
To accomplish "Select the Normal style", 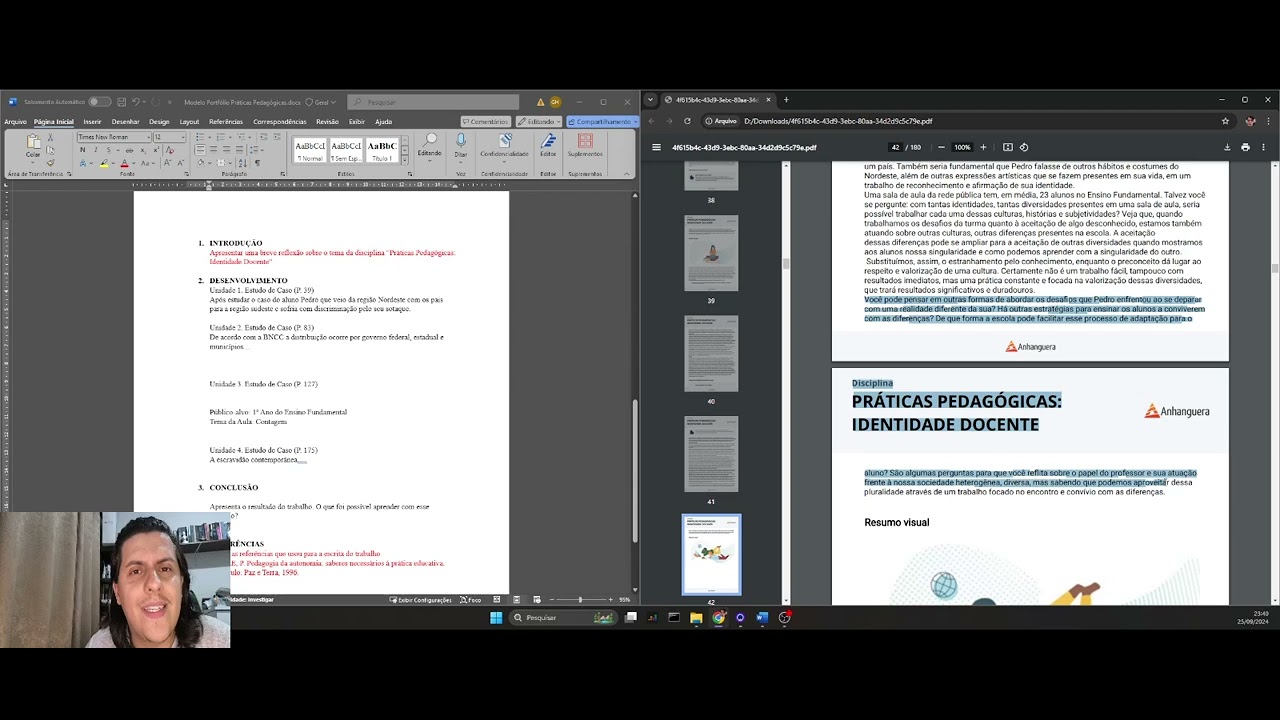I will click(310, 150).
